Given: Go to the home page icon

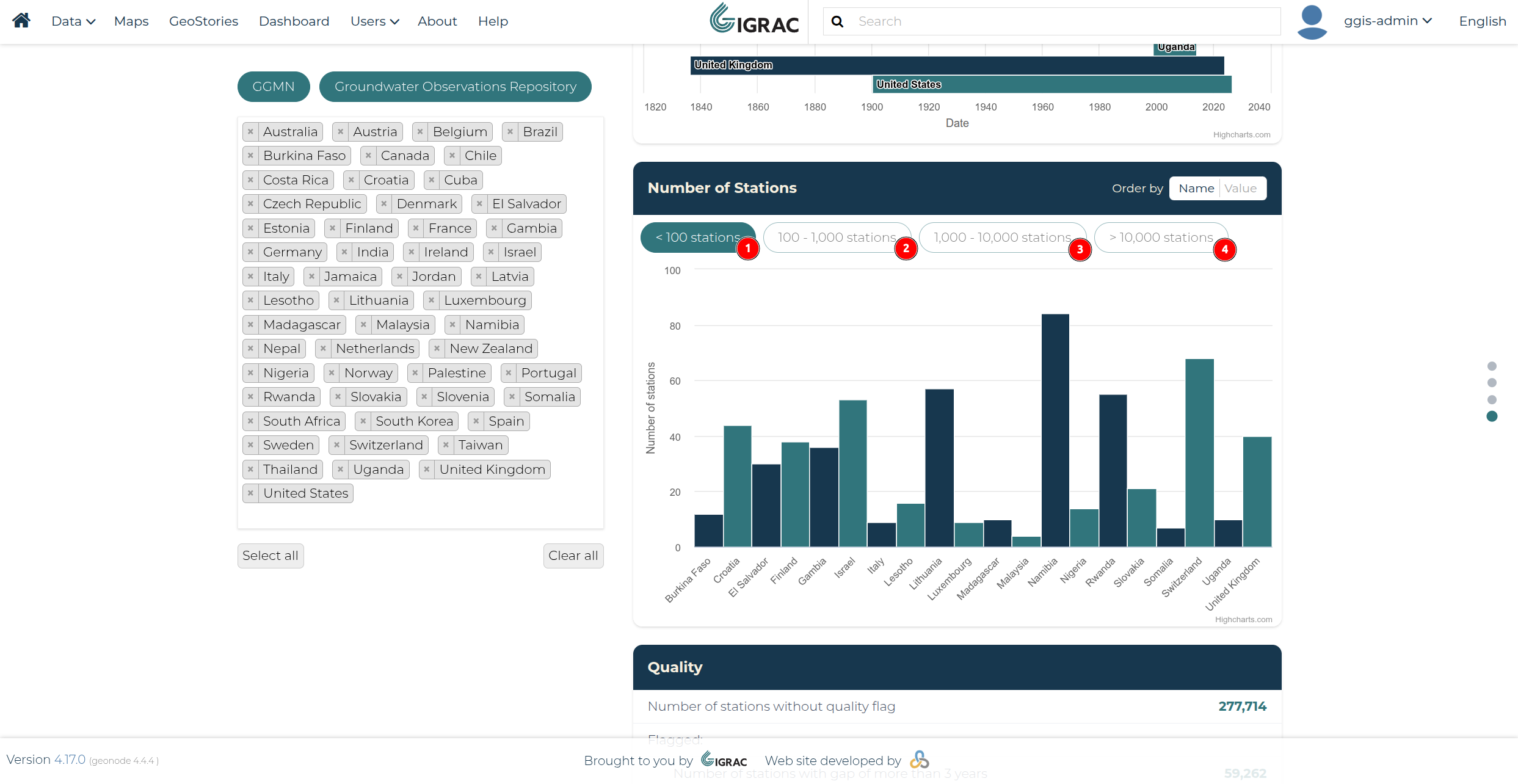Looking at the screenshot, I should tap(21, 21).
